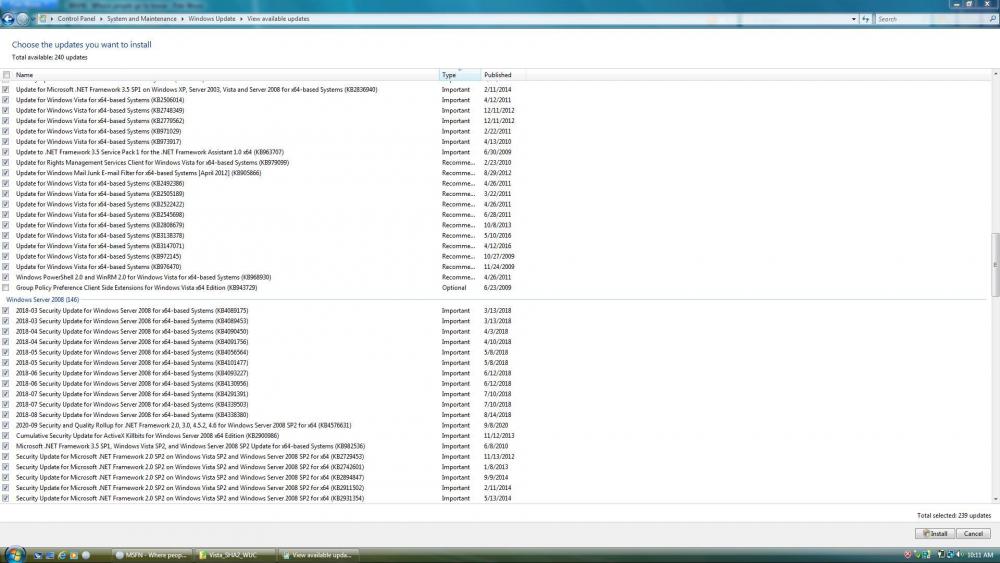Toggle the select-all checkbox in Name header
1000x563 pixels.
pyautogui.click(x=7, y=75)
